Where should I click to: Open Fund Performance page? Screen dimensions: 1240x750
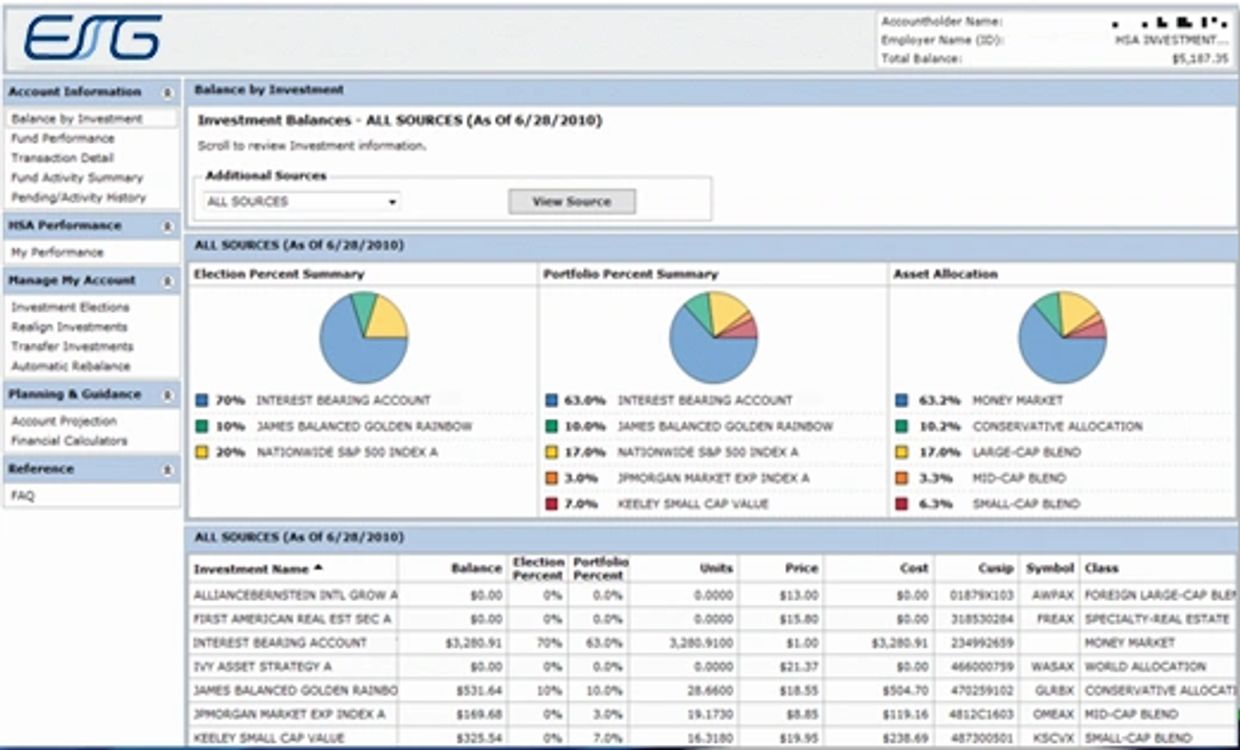click(63, 138)
